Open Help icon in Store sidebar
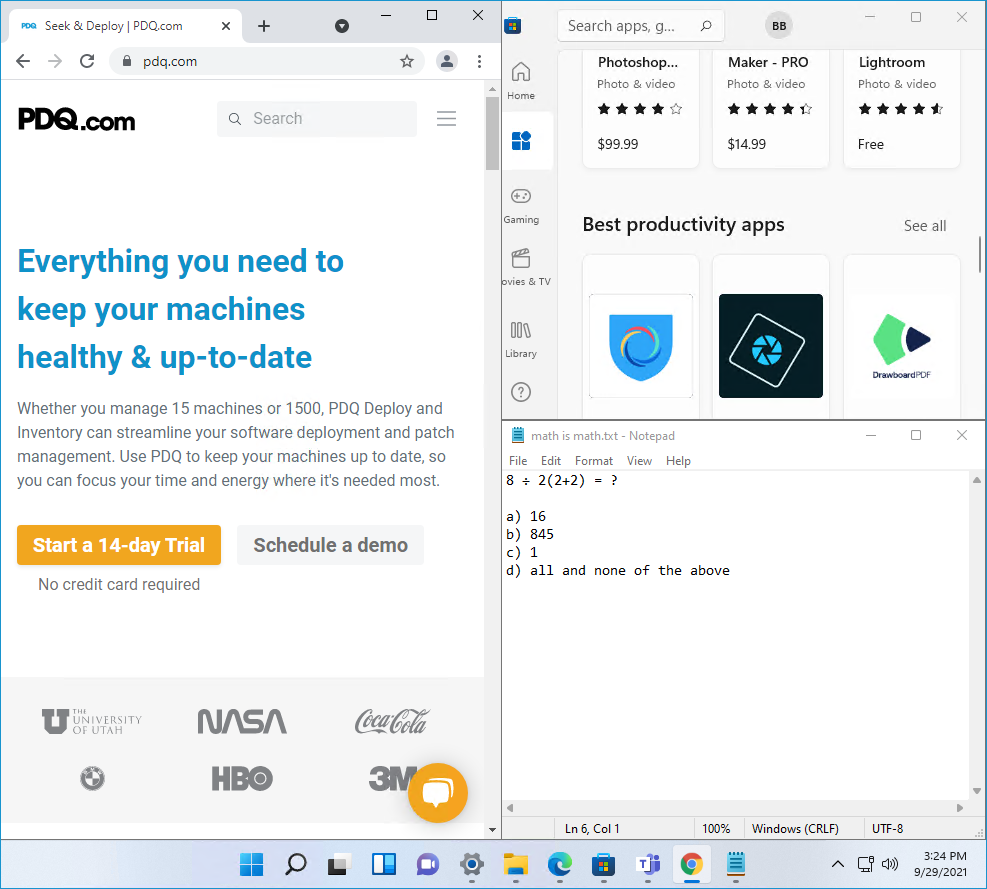987x889 pixels. [521, 392]
